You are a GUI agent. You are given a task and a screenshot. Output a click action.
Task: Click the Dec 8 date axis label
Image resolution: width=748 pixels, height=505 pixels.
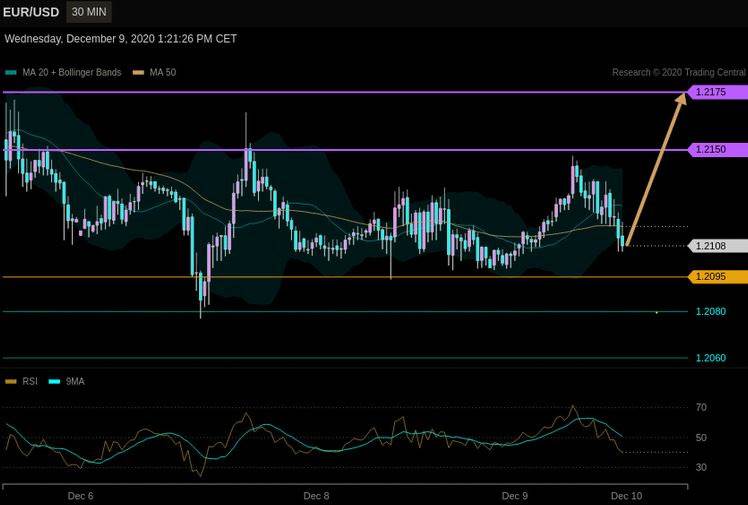pos(316,496)
